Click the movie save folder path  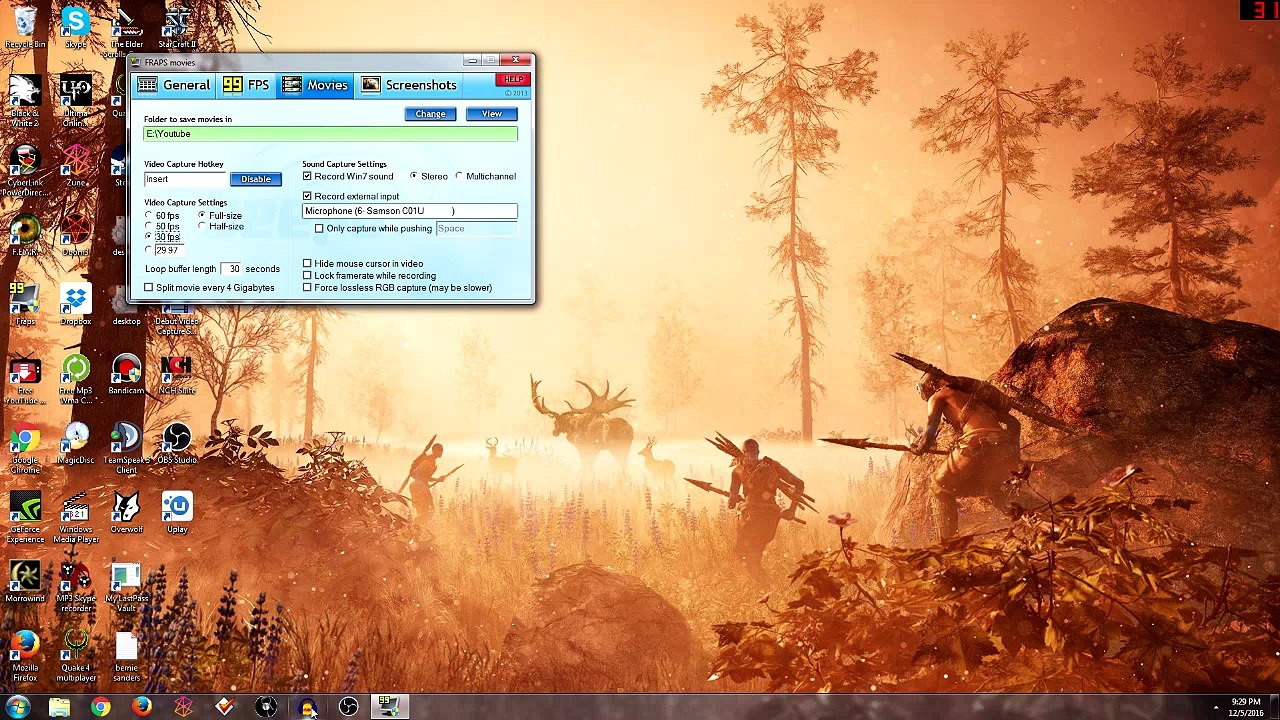tap(331, 134)
